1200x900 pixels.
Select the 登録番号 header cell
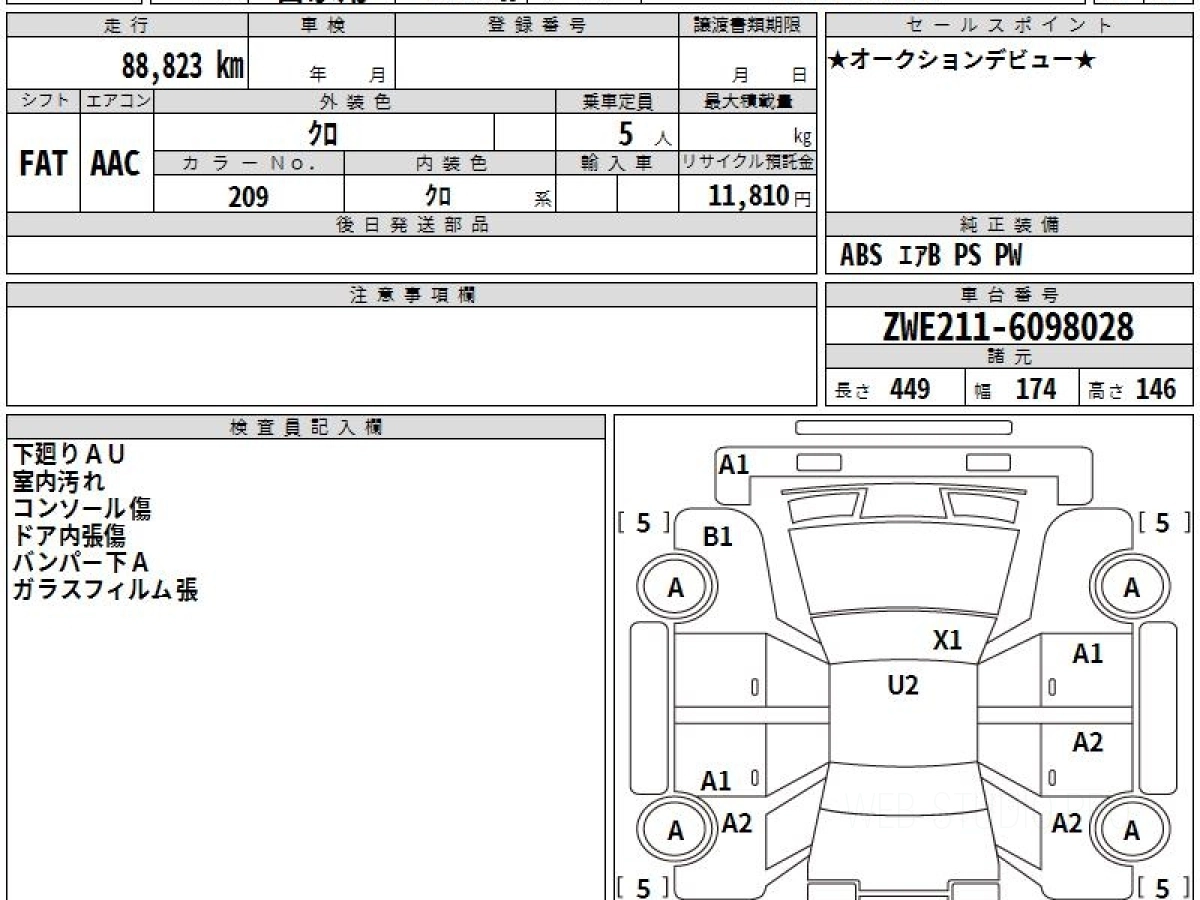click(537, 26)
